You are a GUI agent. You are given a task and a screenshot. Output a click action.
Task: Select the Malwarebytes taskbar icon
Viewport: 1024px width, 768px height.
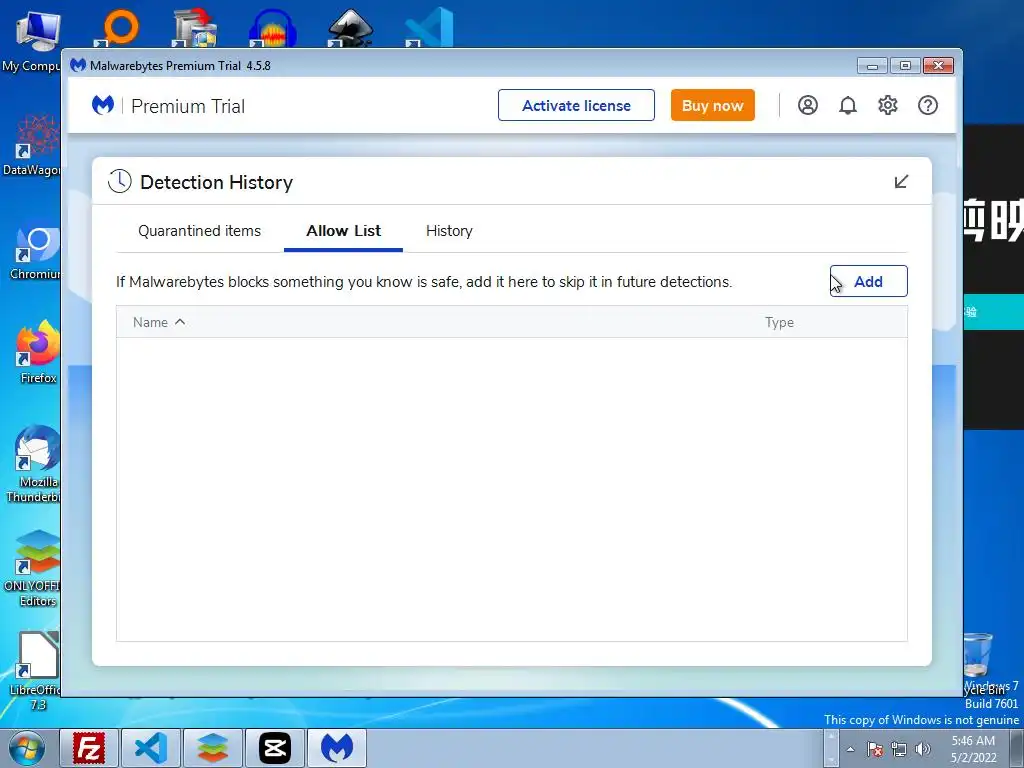click(337, 748)
